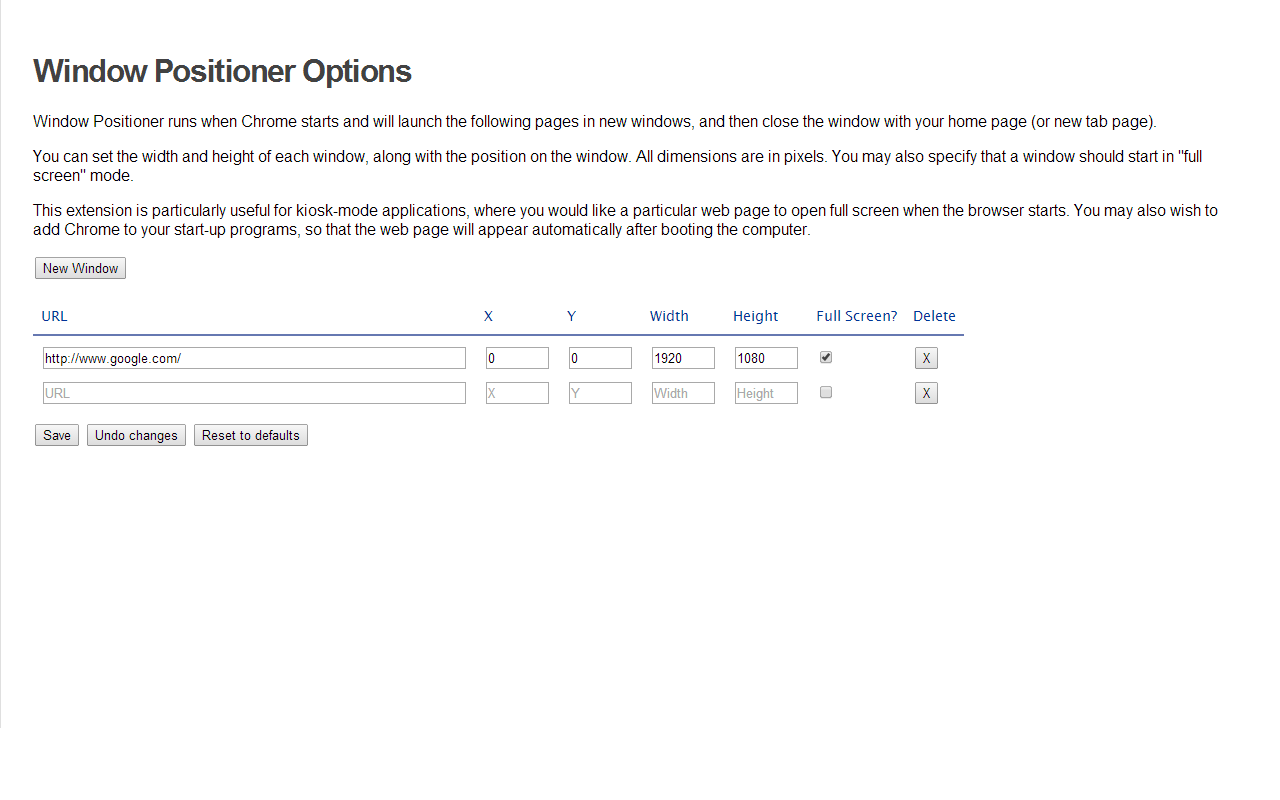The width and height of the screenshot is (1280, 800).
Task: Click the Y column header
Action: pyautogui.click(x=571, y=316)
